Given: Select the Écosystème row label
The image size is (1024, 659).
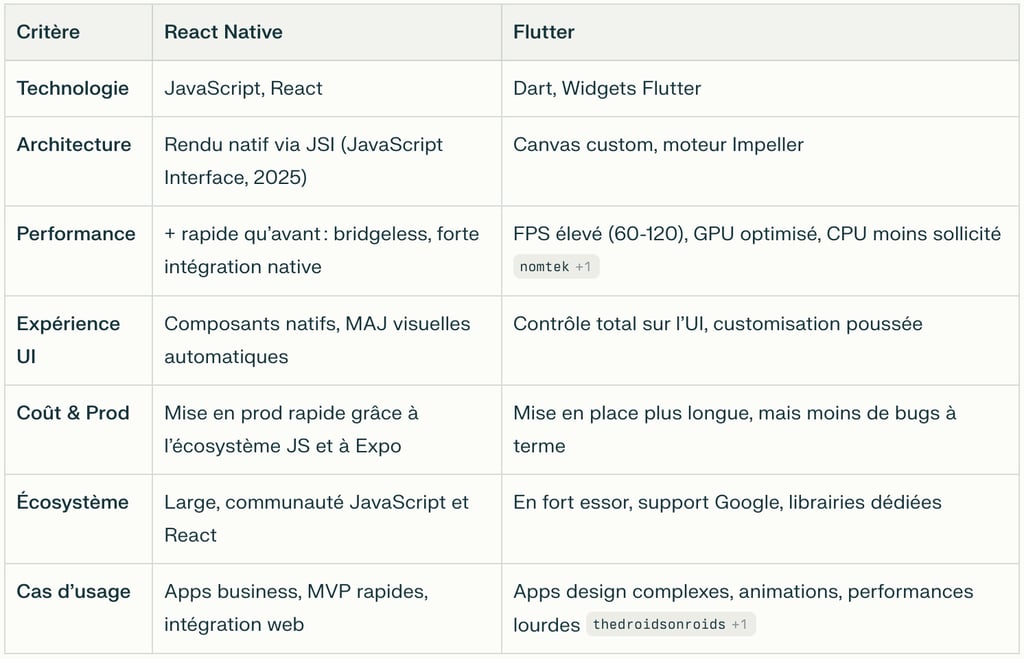Looking at the screenshot, I should click(x=73, y=502).
